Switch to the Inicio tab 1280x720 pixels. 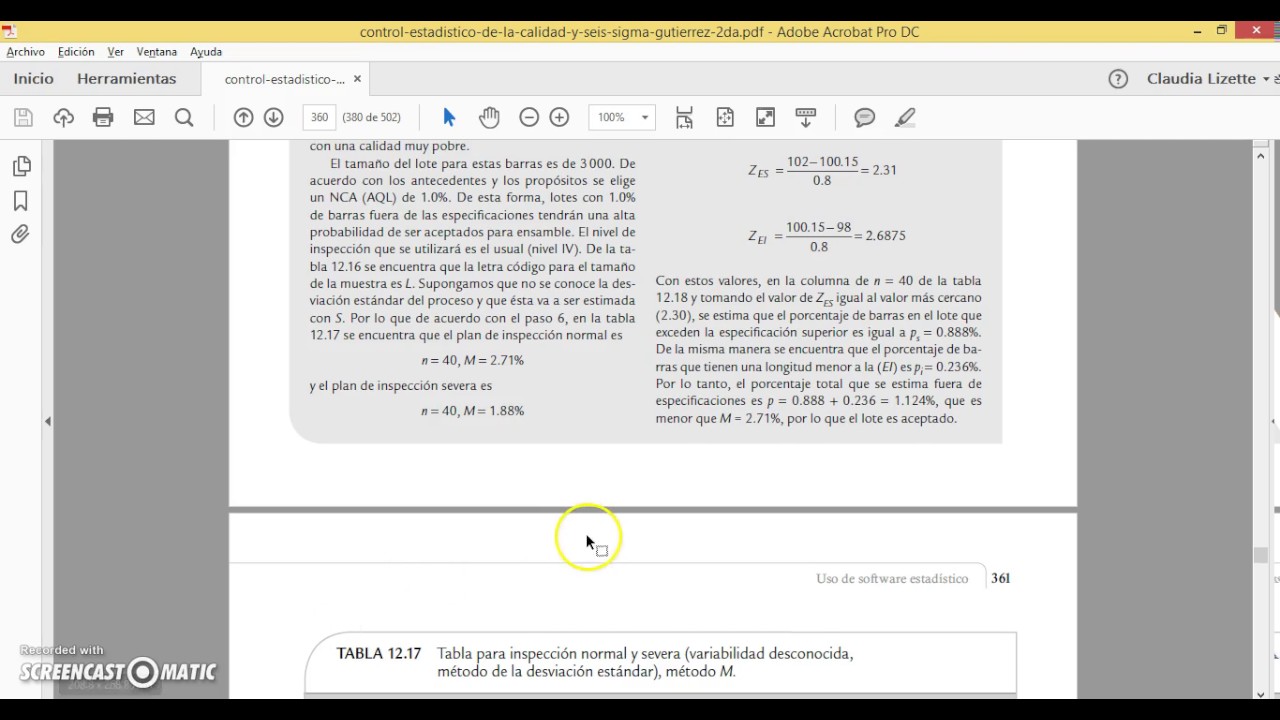click(34, 79)
